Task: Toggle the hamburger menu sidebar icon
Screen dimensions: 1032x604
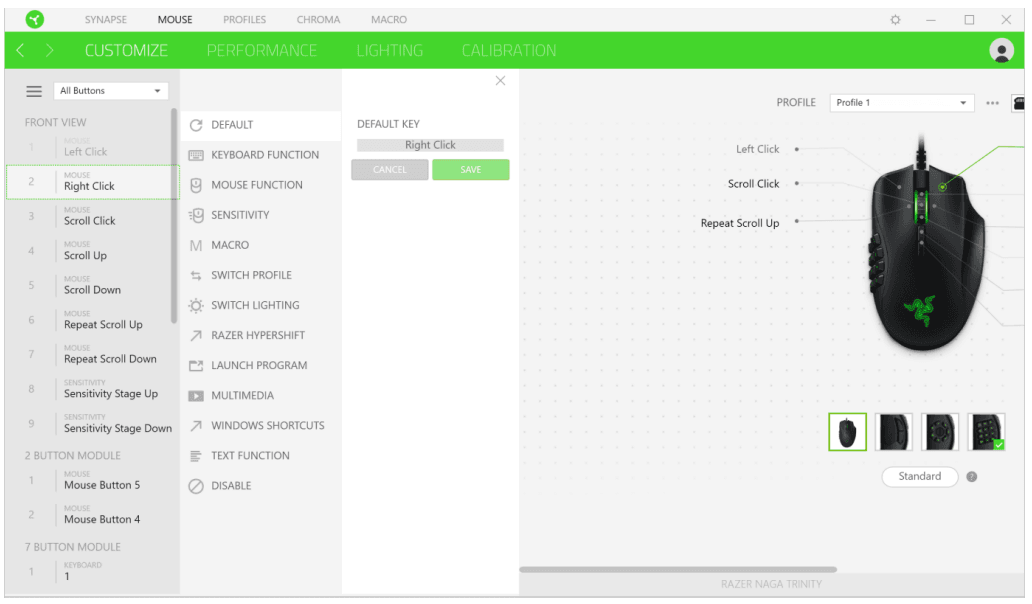Action: click(34, 91)
